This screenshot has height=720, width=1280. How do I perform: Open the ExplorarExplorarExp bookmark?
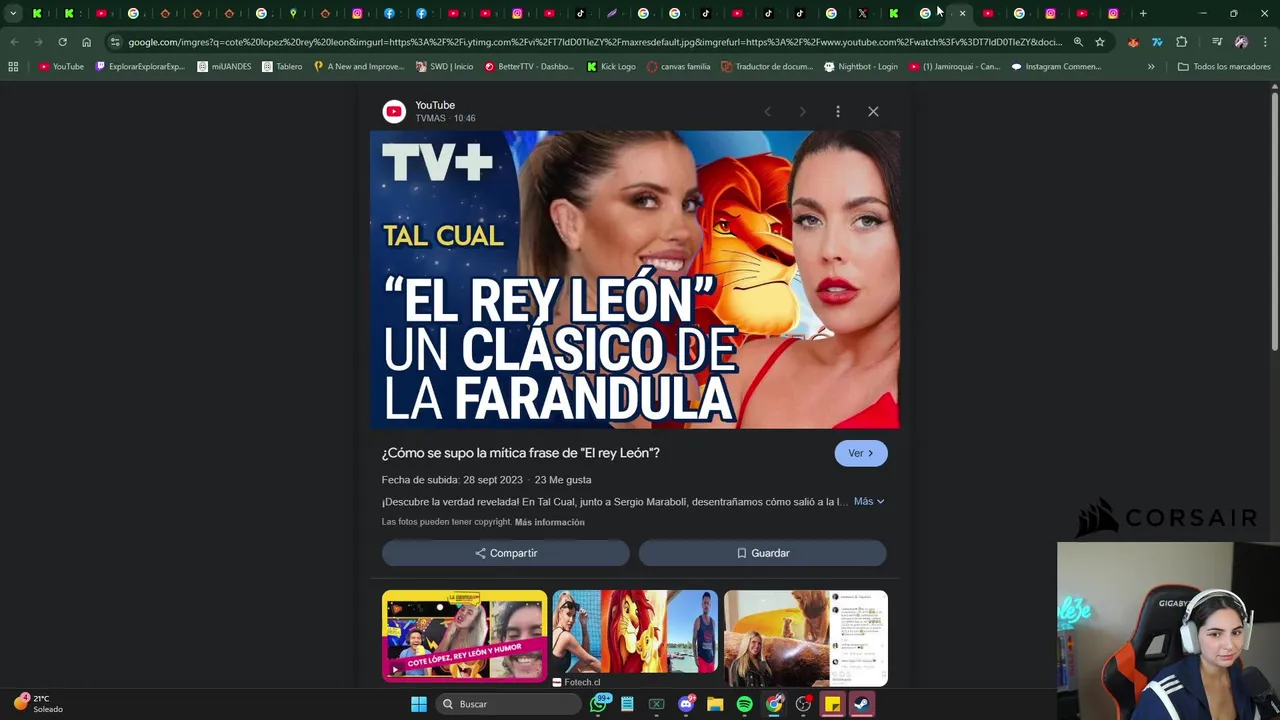click(140, 66)
